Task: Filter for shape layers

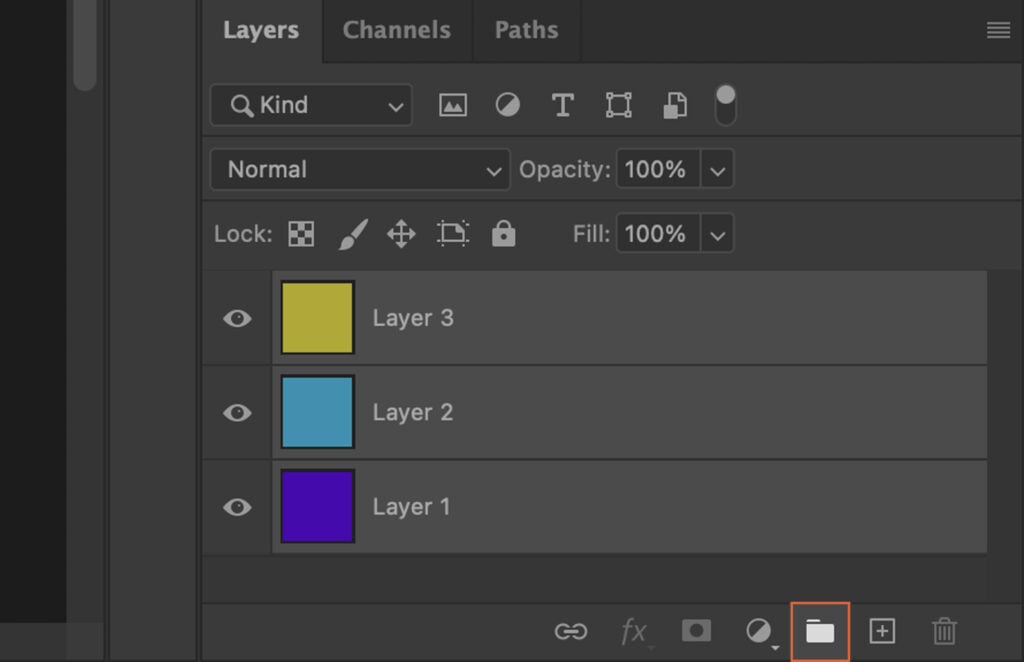Action: point(618,104)
